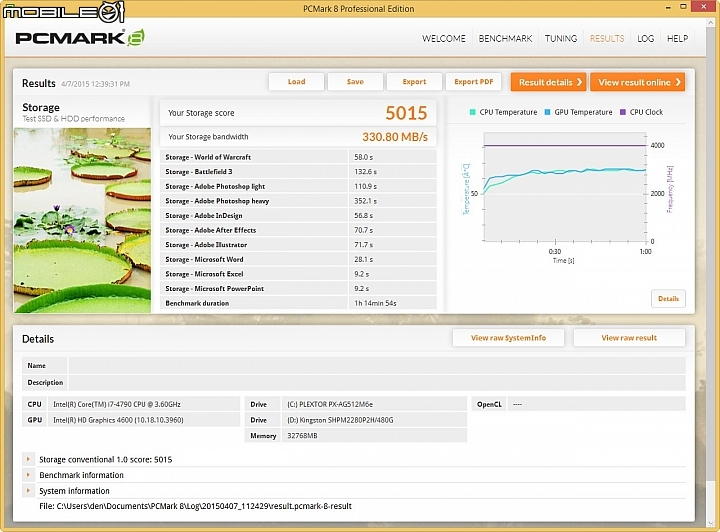Screen dimensions: 720x532
Task: Click the temperature and clock chart
Action: tap(565, 187)
